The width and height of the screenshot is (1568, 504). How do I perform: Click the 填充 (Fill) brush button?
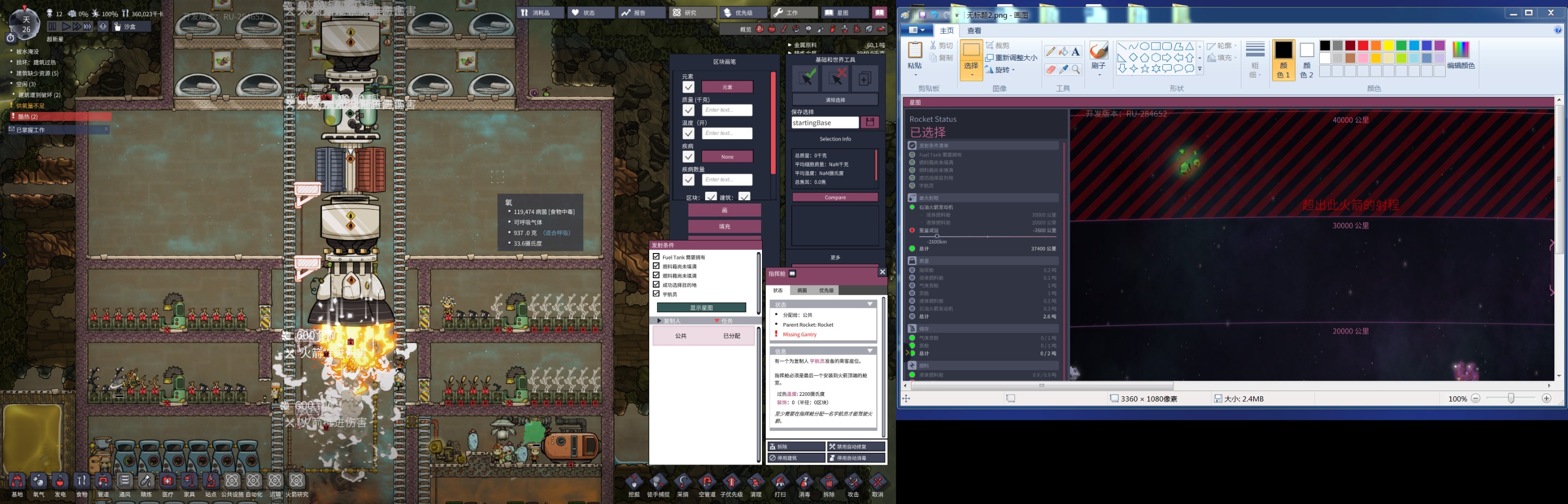click(724, 226)
